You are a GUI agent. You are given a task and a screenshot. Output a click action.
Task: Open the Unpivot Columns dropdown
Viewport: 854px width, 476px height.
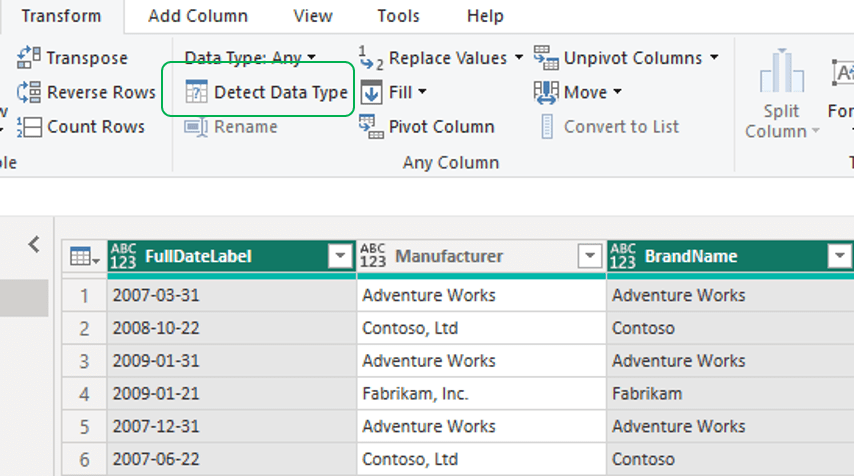(714, 58)
